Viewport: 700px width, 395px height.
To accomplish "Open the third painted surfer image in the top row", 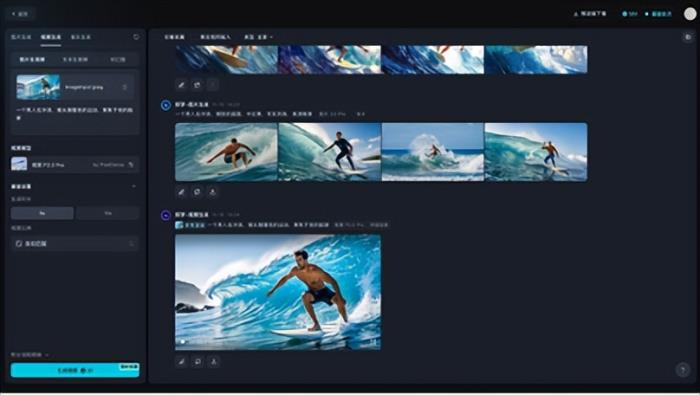I will [433, 59].
